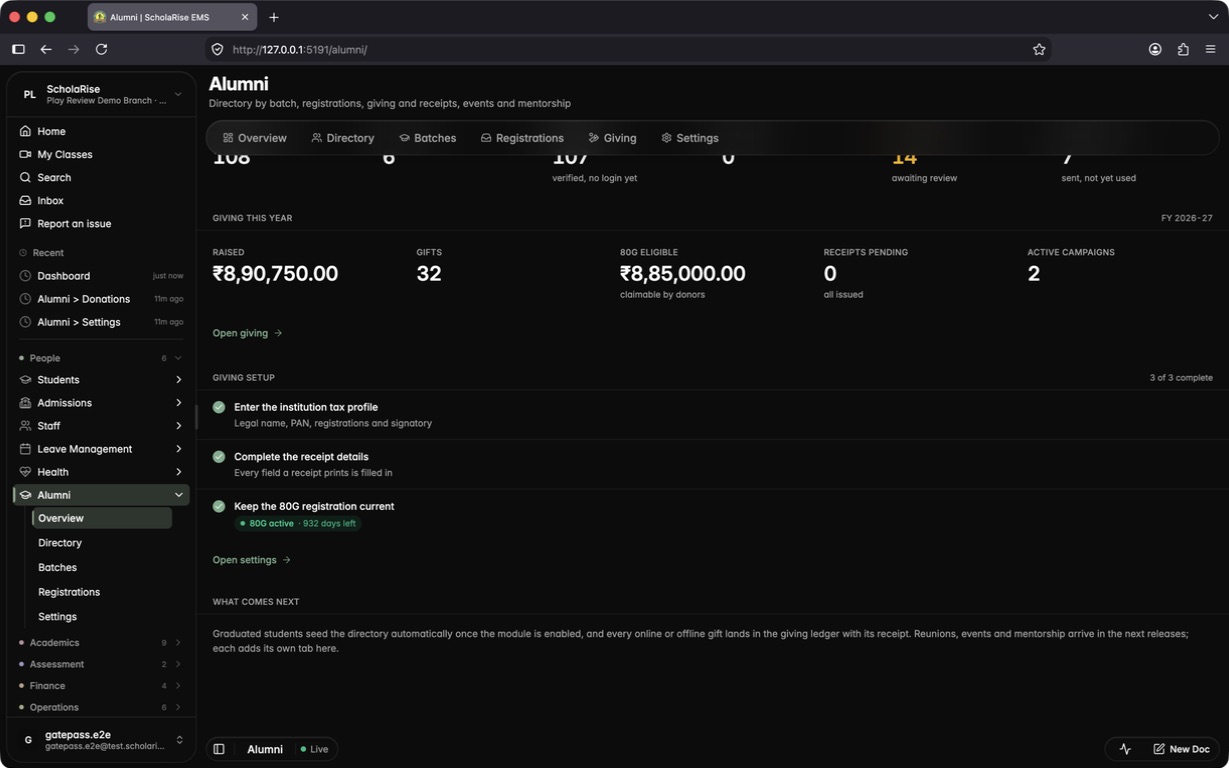The width and height of the screenshot is (1229, 768).
Task: Switch to the Giving tab
Action: click(612, 138)
